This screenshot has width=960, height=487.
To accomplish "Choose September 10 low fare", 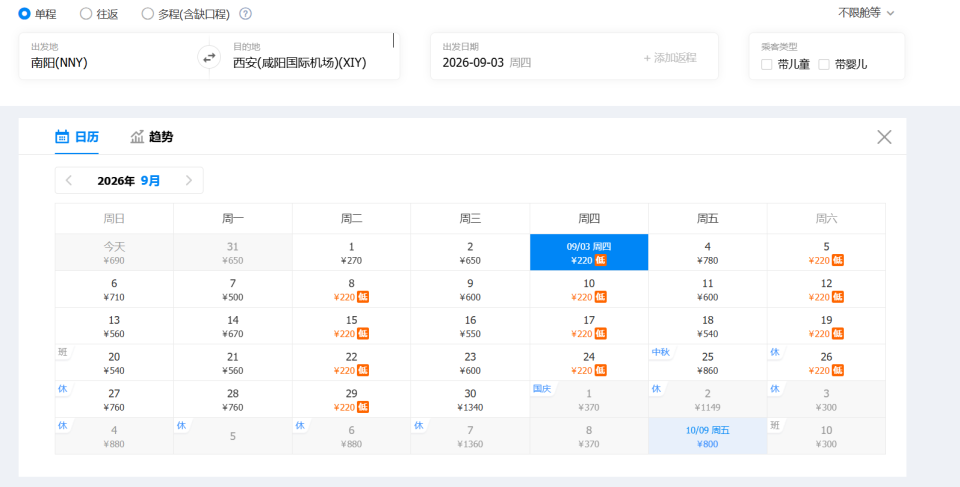I will point(589,289).
